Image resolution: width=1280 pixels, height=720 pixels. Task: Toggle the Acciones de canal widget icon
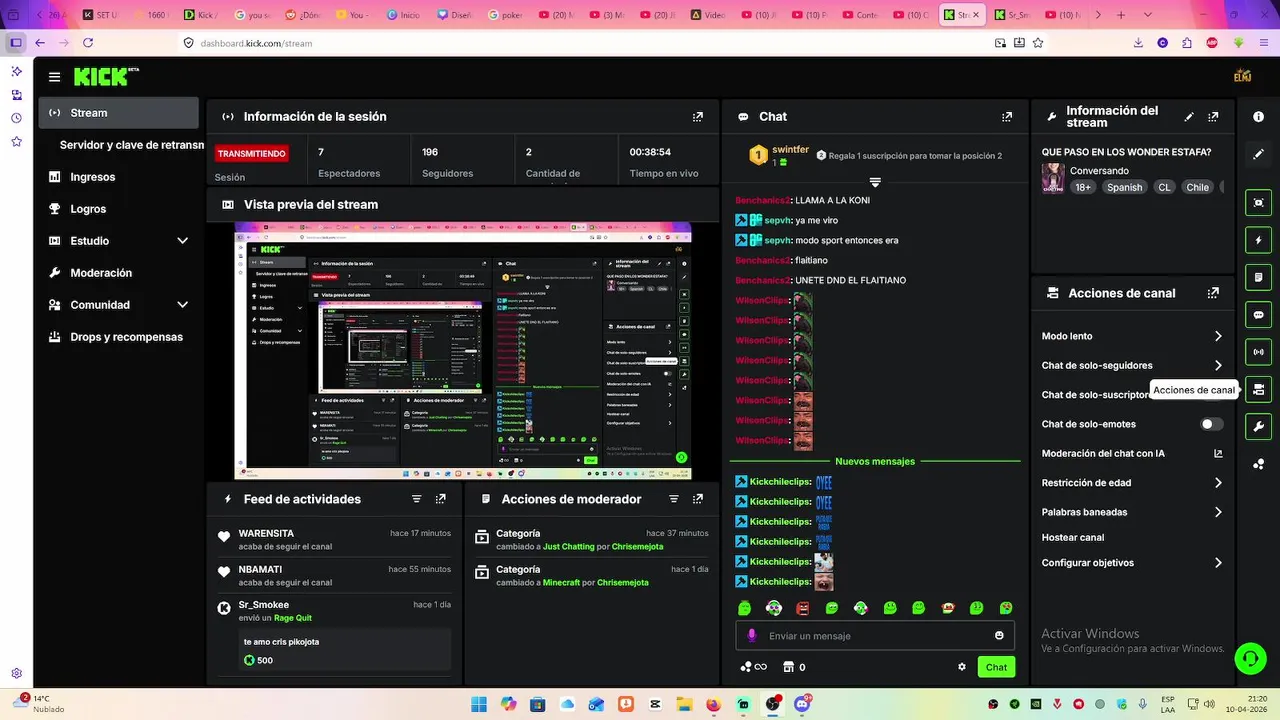(1258, 389)
